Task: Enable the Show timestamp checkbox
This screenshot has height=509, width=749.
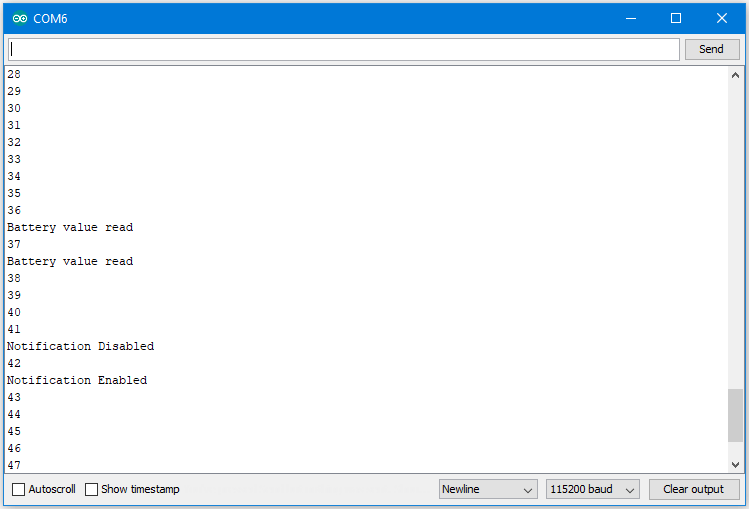Action: coord(91,489)
